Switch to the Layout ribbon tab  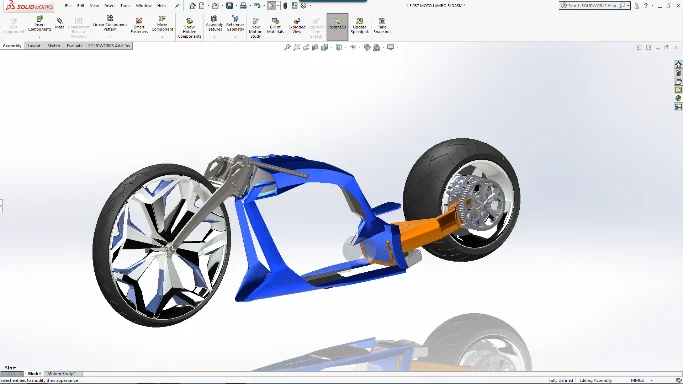click(34, 45)
